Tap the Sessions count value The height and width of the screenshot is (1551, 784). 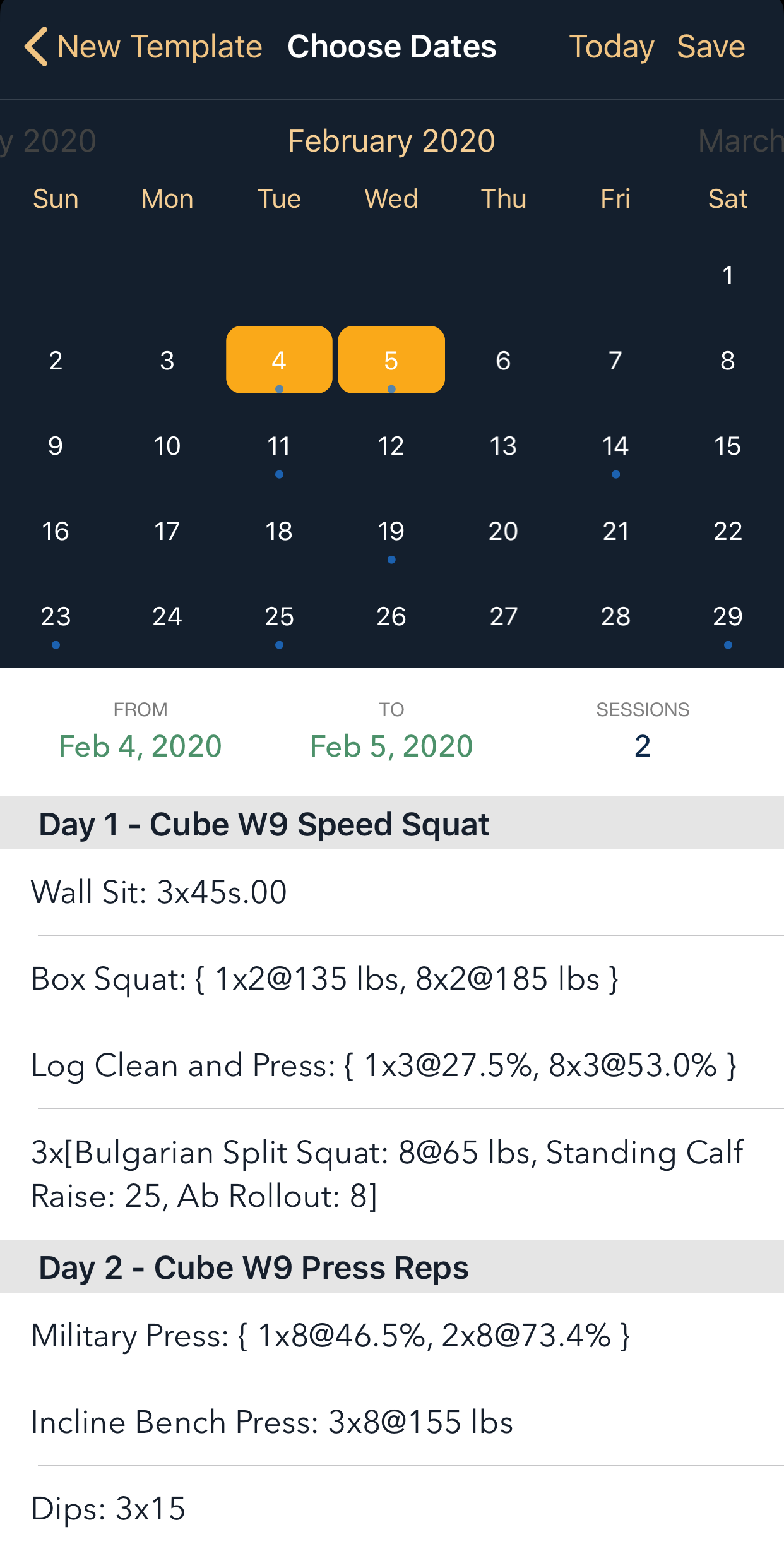point(642,746)
